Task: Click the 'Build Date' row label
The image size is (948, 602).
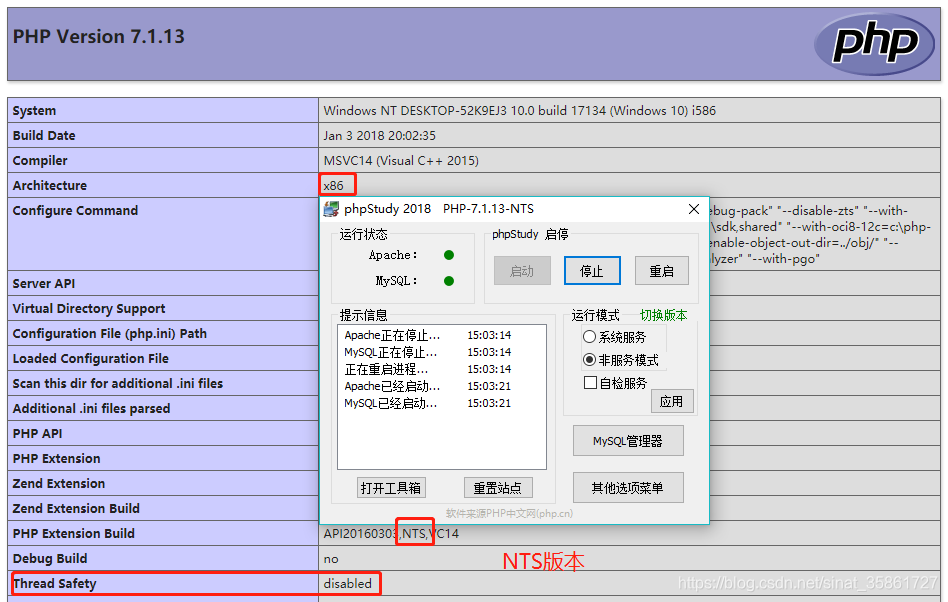Action: point(44,135)
